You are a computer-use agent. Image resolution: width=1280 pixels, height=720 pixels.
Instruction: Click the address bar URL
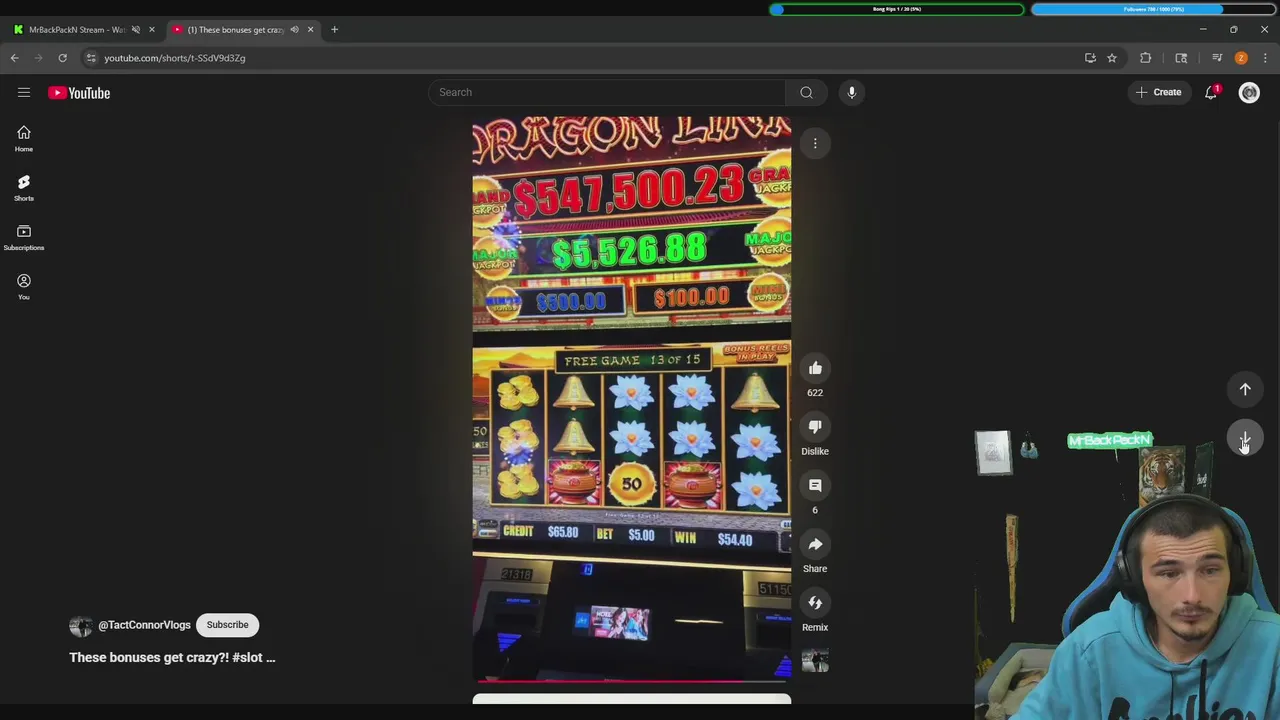[175, 58]
